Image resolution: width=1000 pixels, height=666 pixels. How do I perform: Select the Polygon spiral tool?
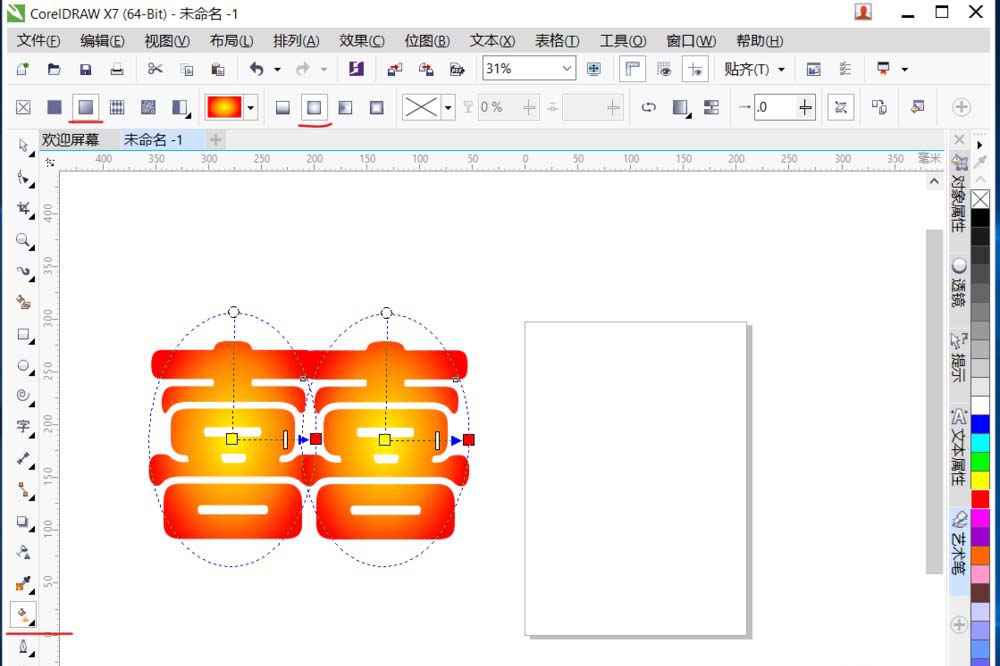click(24, 396)
